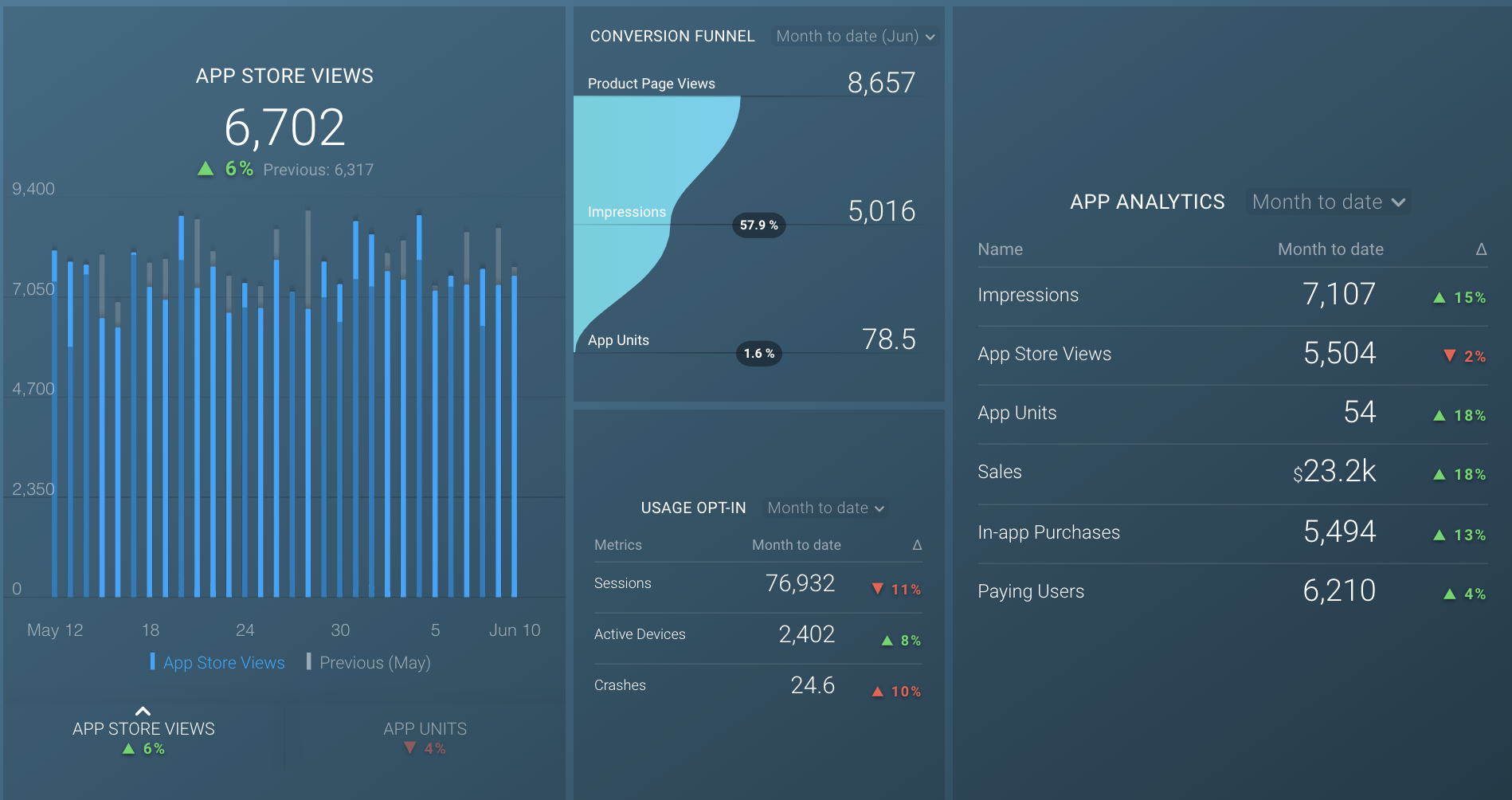Toggle the Previous (May) legend series
The width and height of the screenshot is (1512, 800).
374,662
